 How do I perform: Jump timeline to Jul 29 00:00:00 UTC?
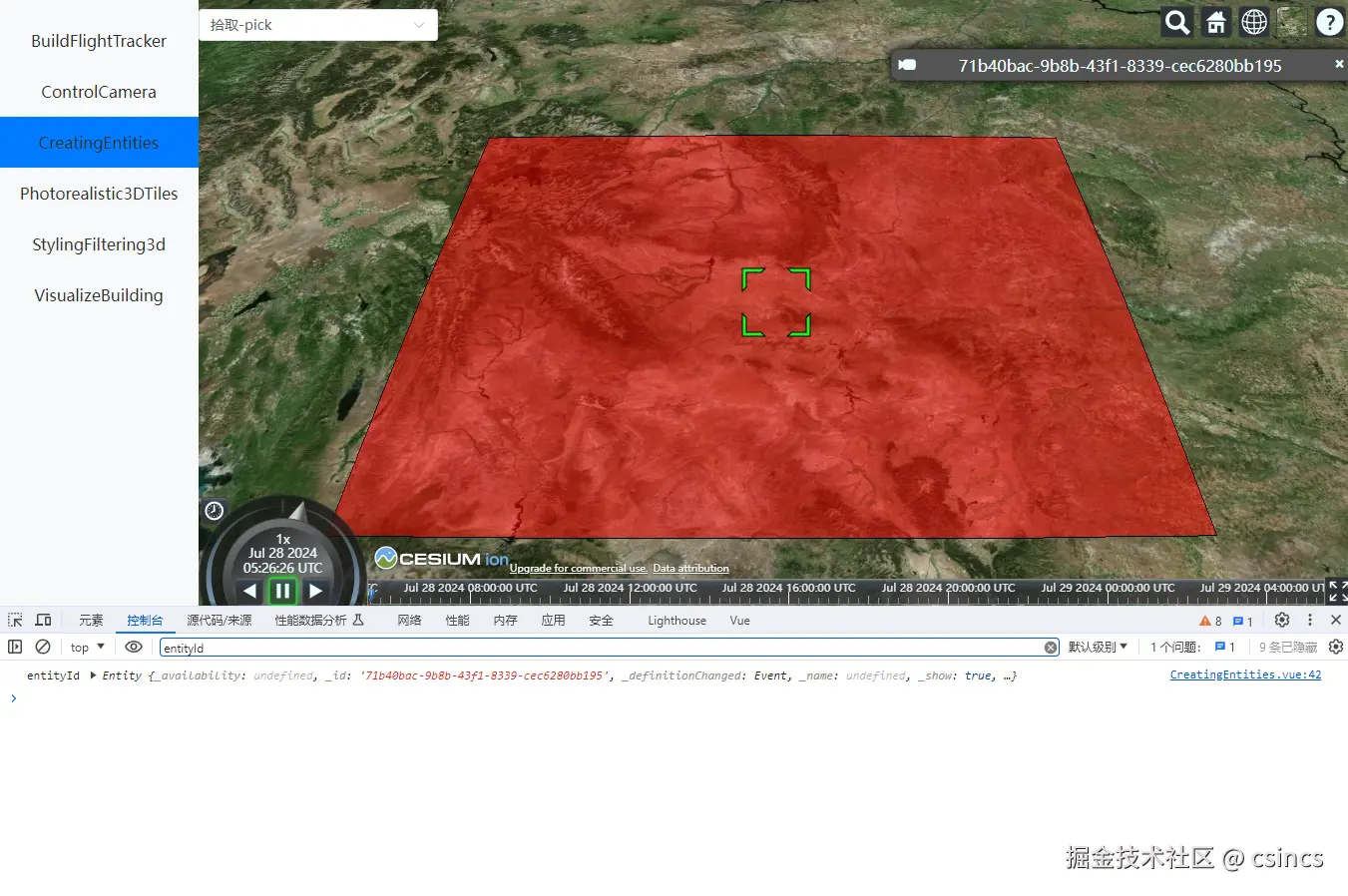[x=1108, y=589]
